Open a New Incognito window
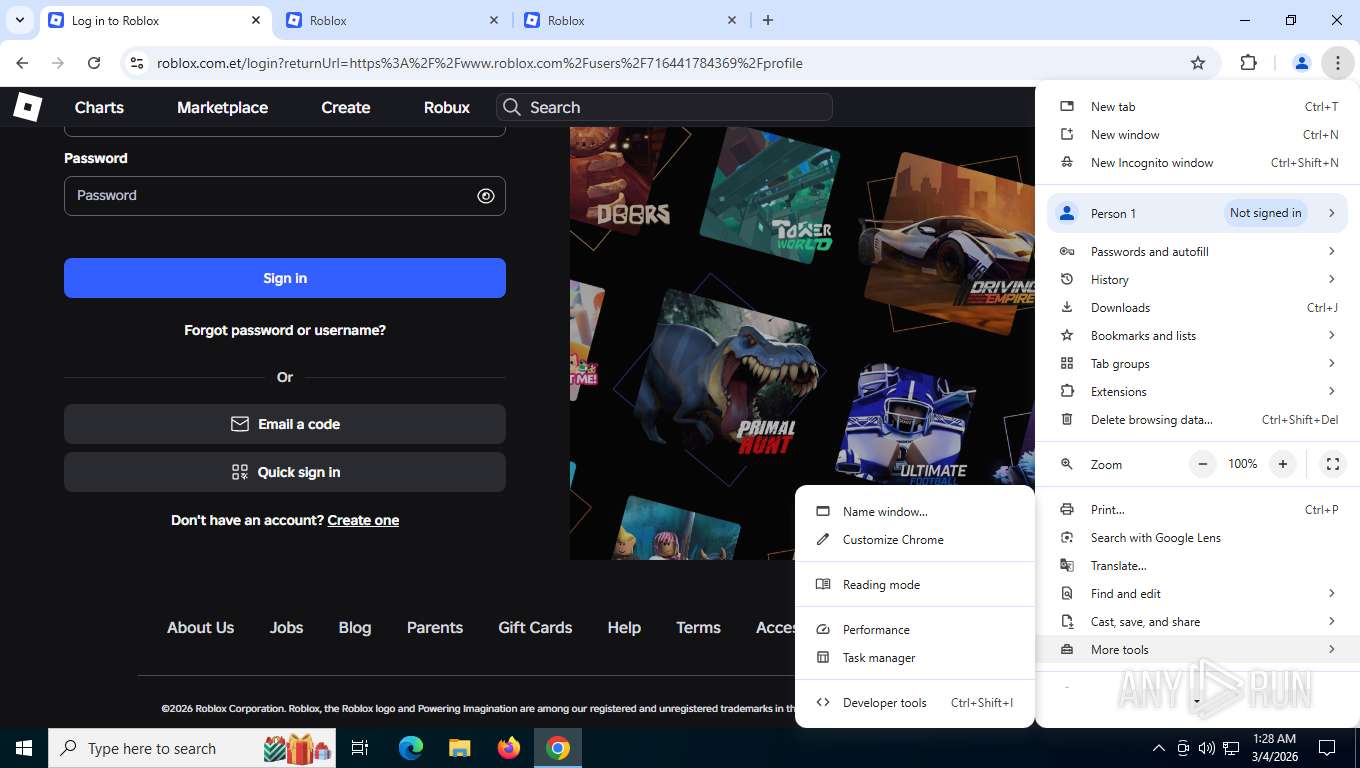This screenshot has width=1360, height=768. click(1198, 163)
